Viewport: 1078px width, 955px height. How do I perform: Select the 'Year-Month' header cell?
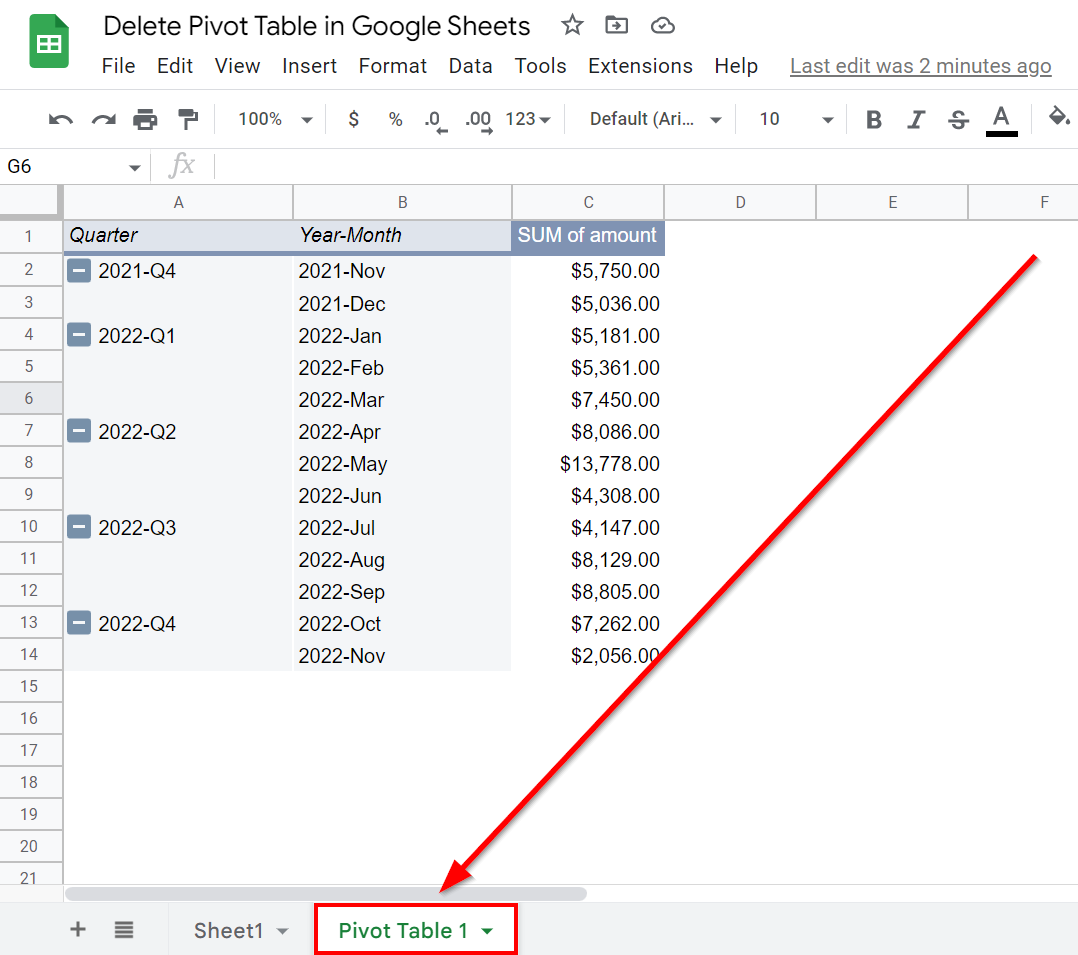coord(402,236)
